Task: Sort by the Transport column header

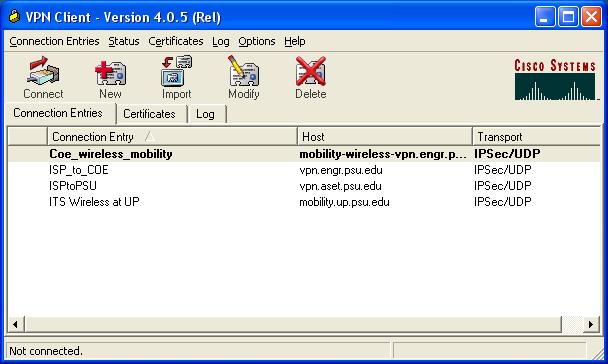Action: tap(536, 137)
